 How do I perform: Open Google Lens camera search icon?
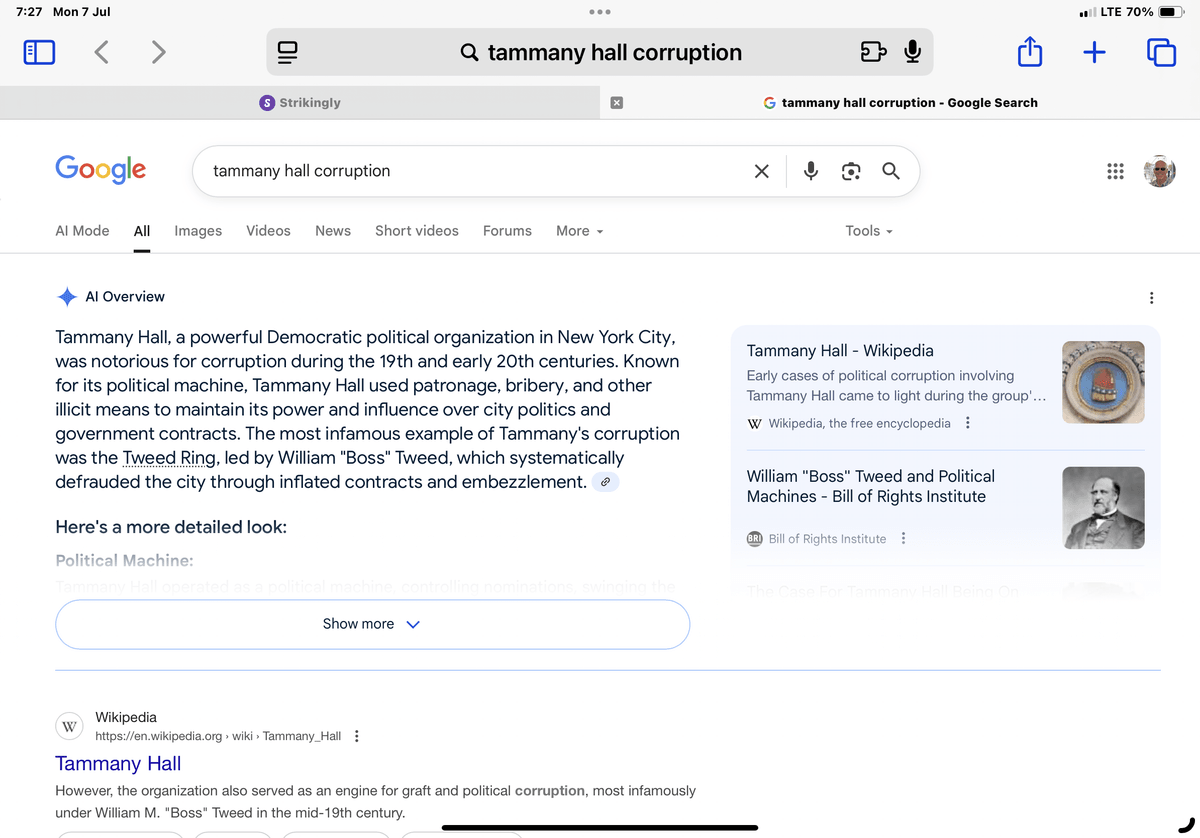click(851, 171)
